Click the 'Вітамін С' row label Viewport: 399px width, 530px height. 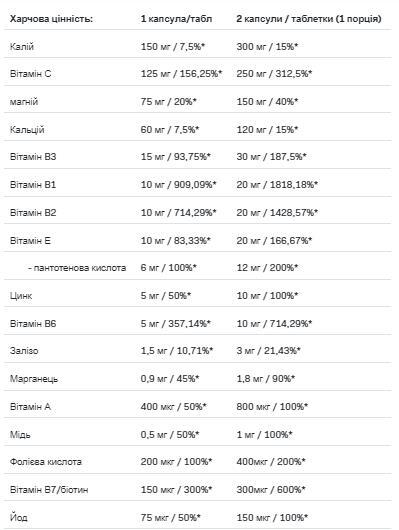point(30,74)
